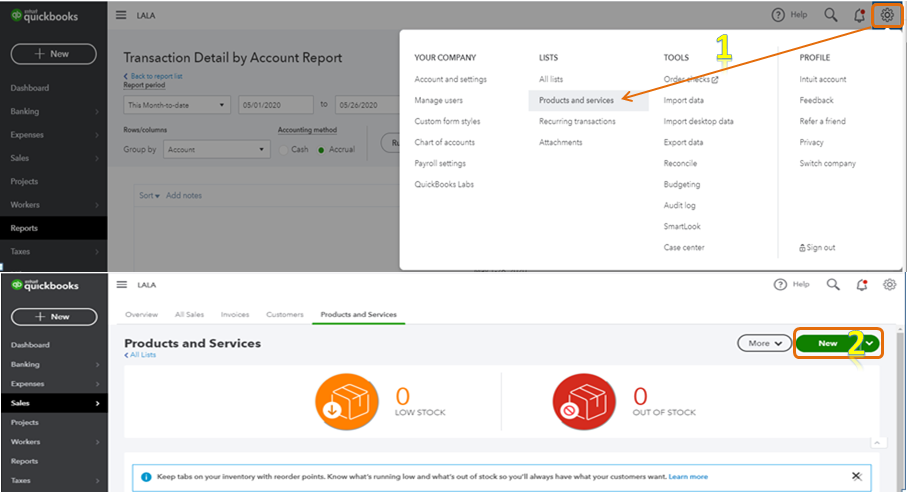The width and height of the screenshot is (909, 494).
Task: Click the Learn more link
Action: [x=688, y=477]
